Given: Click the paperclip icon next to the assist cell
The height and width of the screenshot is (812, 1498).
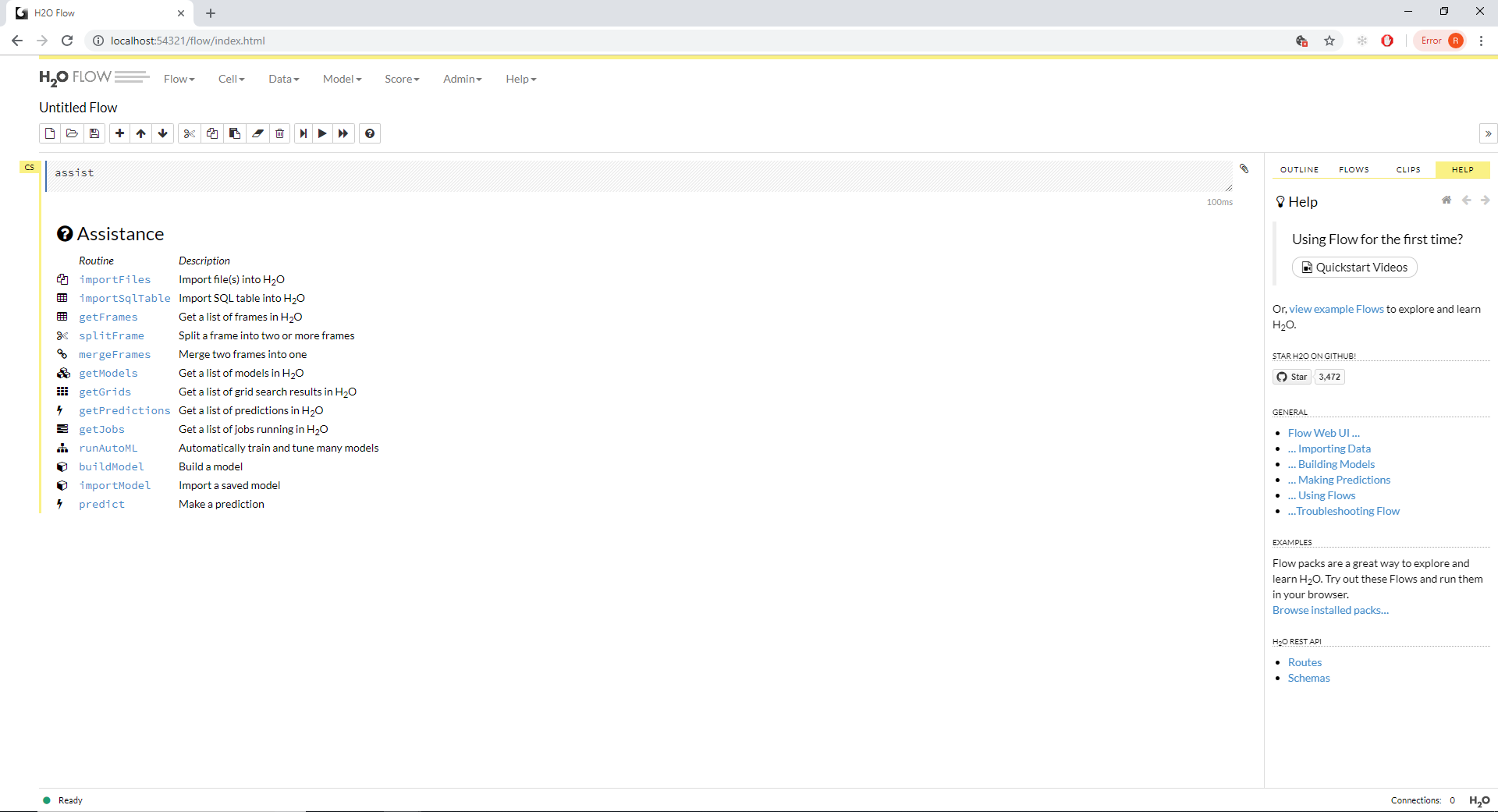Looking at the screenshot, I should click(1244, 168).
